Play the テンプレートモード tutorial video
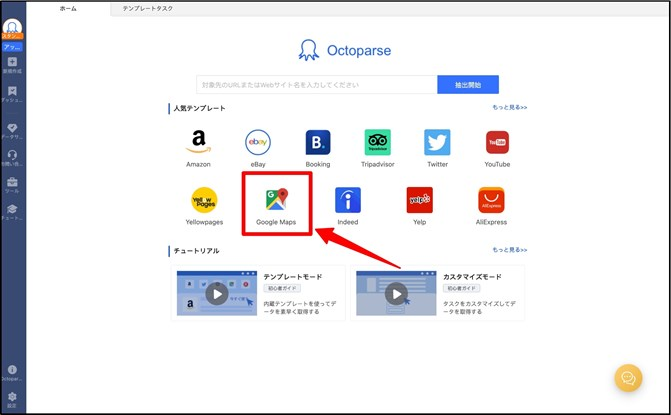 217,293
